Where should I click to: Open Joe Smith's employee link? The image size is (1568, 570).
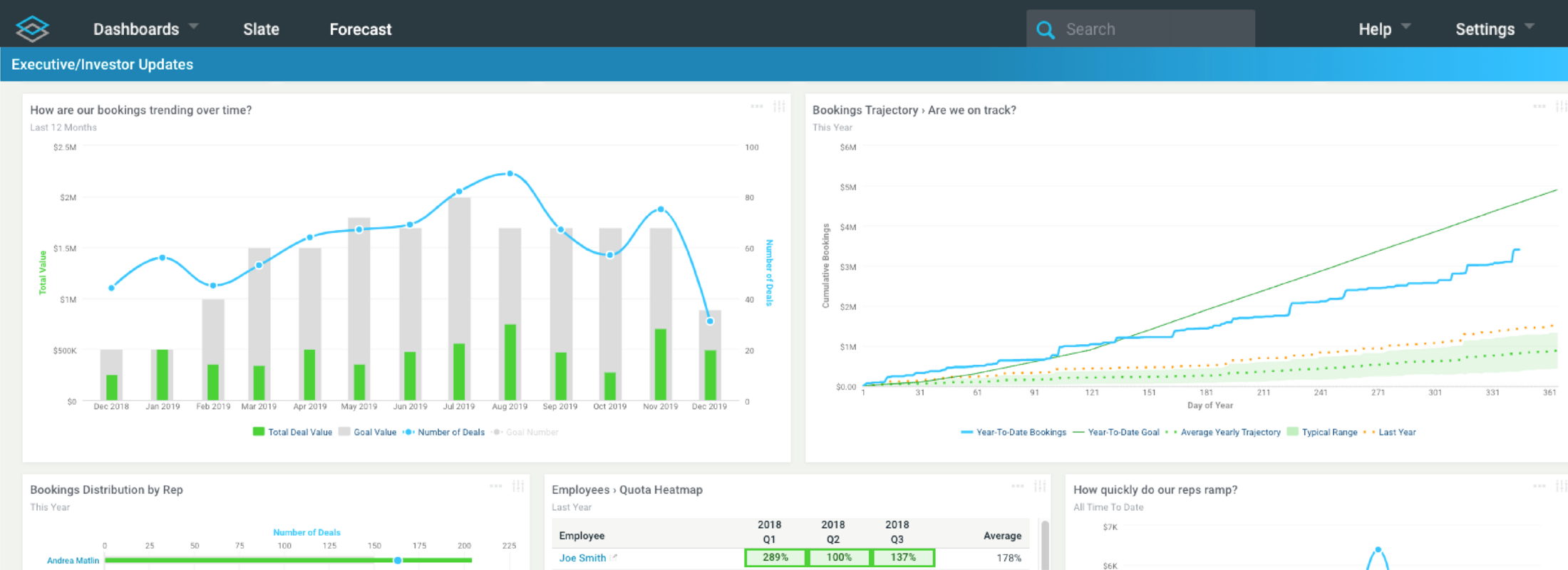coord(582,558)
